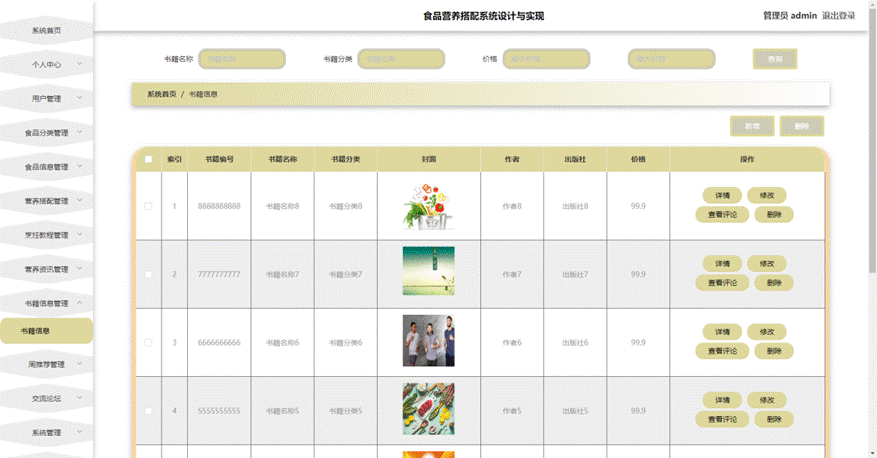Click 查看评论 for 书籍名称8 row
This screenshot has height=458, width=877.
[722, 215]
